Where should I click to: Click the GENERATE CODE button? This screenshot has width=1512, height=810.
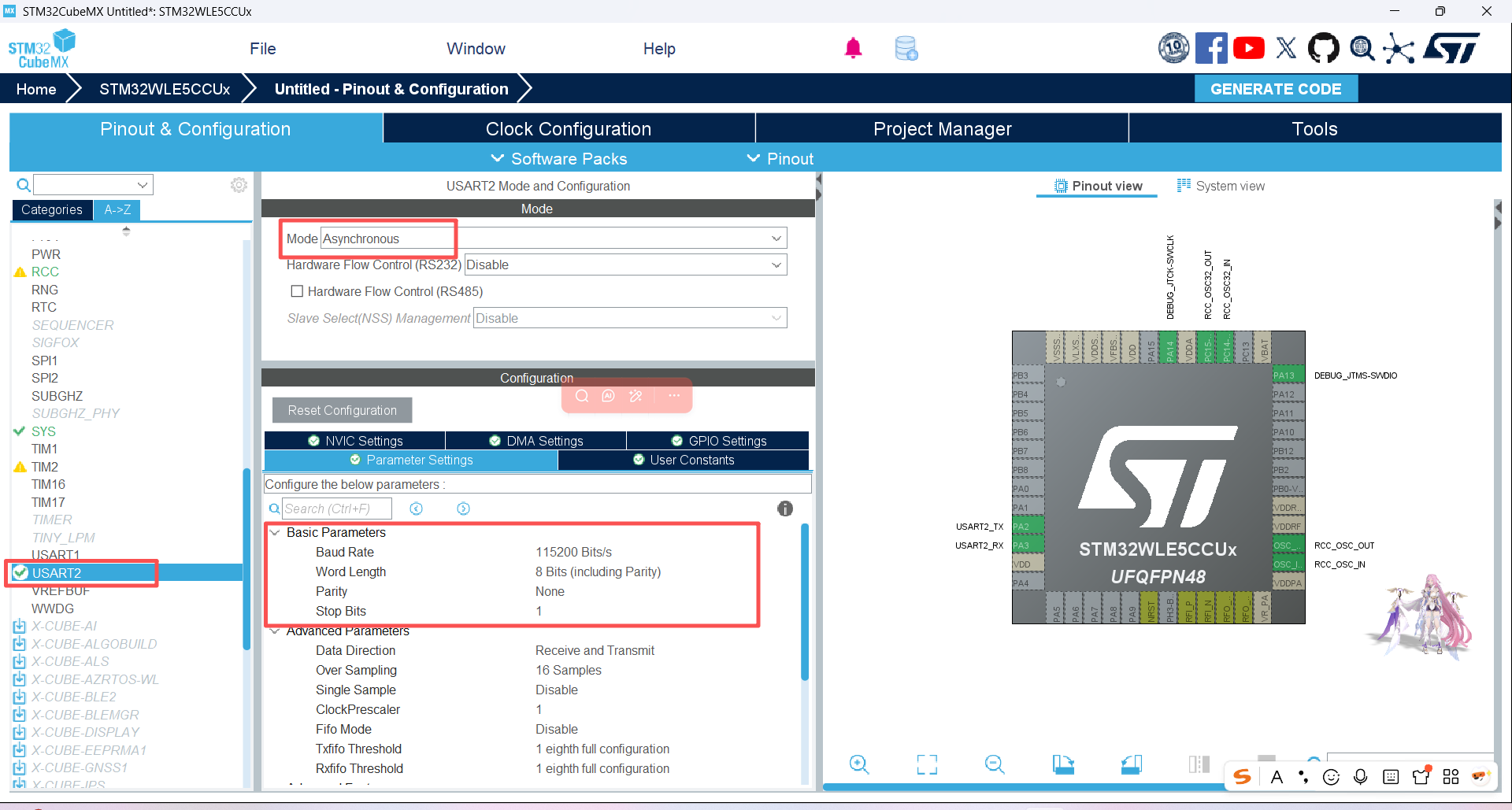1276,89
